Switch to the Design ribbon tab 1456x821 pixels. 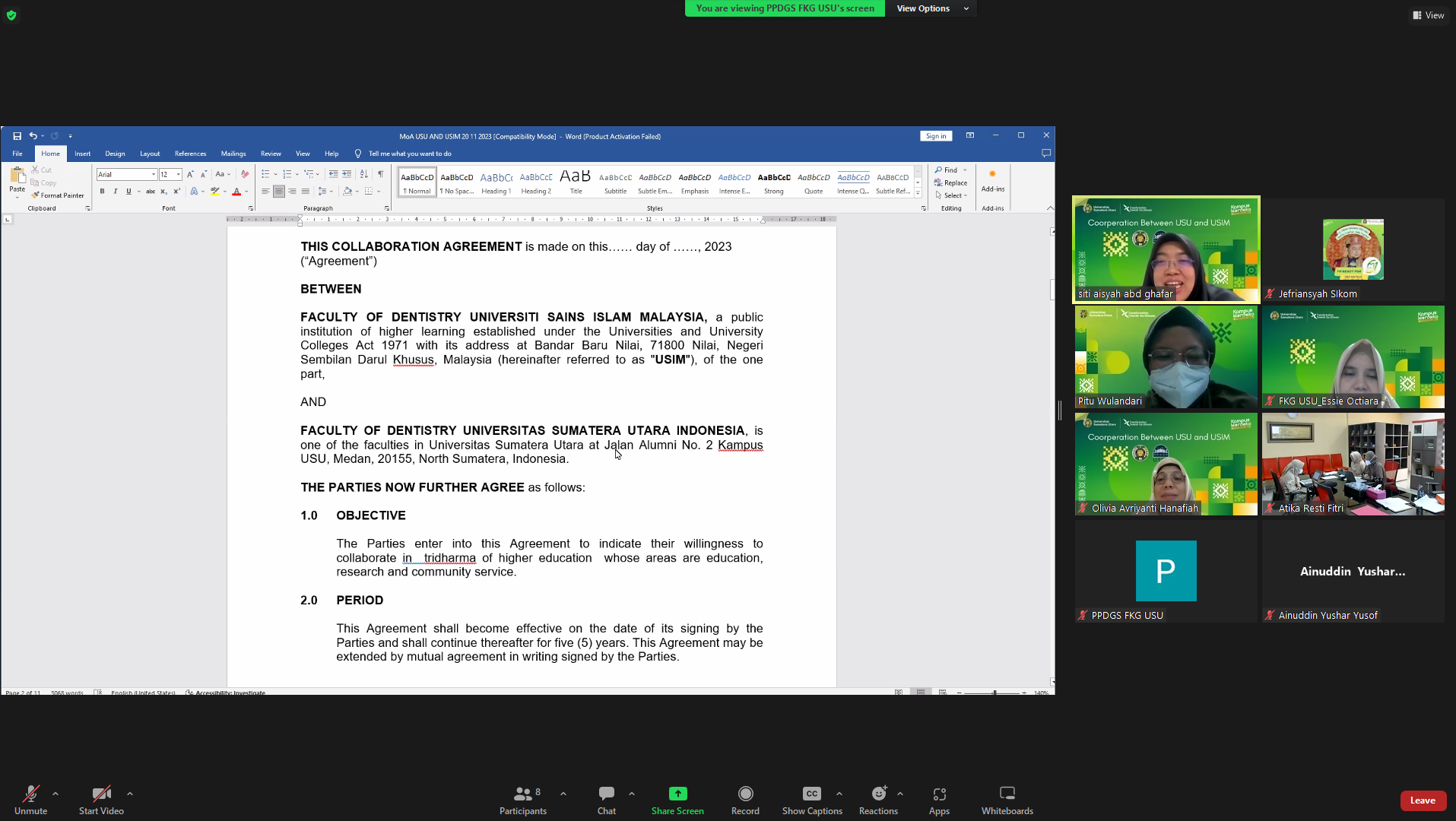[x=115, y=154]
